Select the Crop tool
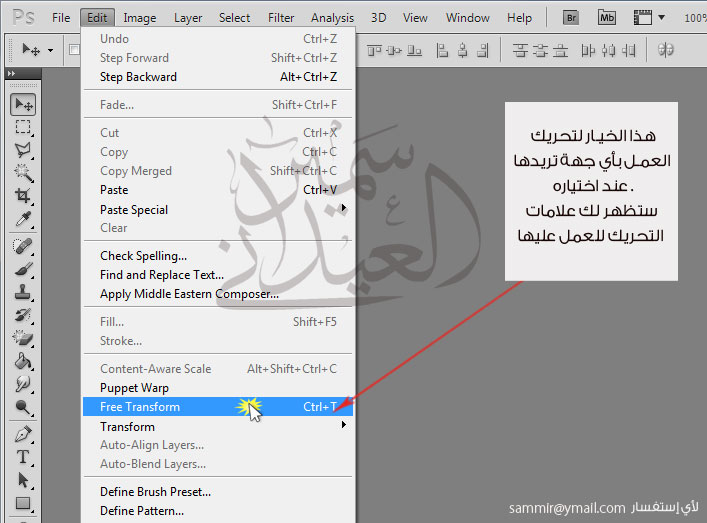 tap(23, 196)
